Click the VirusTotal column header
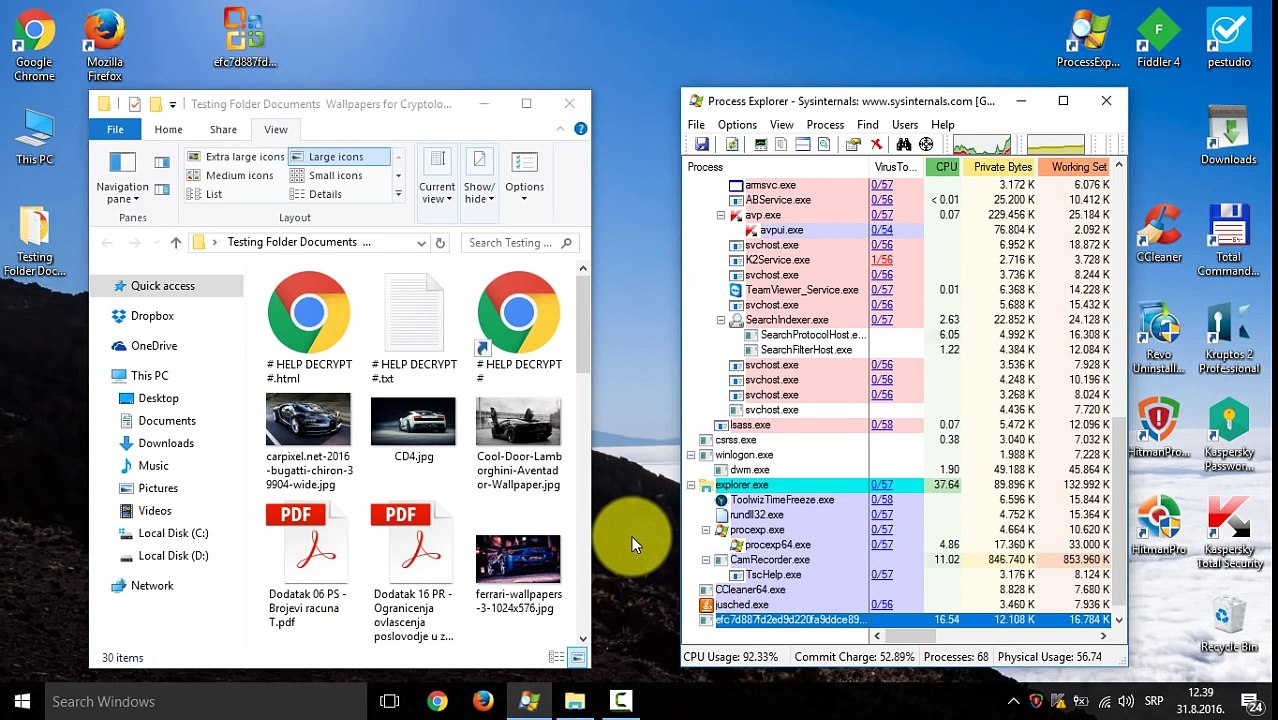 896,167
